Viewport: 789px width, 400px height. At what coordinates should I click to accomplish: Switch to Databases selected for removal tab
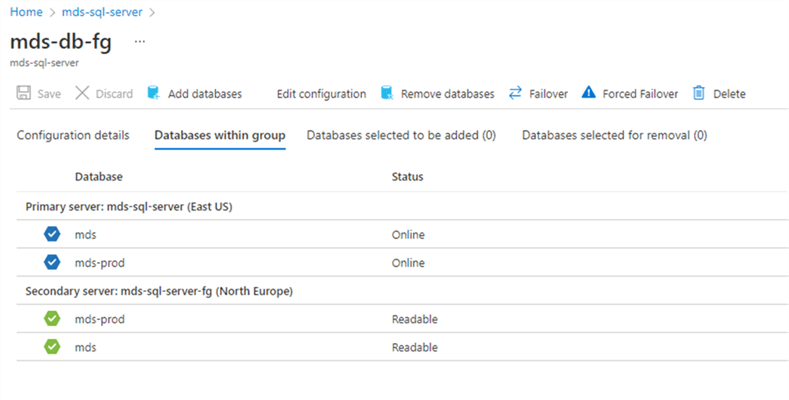point(614,135)
